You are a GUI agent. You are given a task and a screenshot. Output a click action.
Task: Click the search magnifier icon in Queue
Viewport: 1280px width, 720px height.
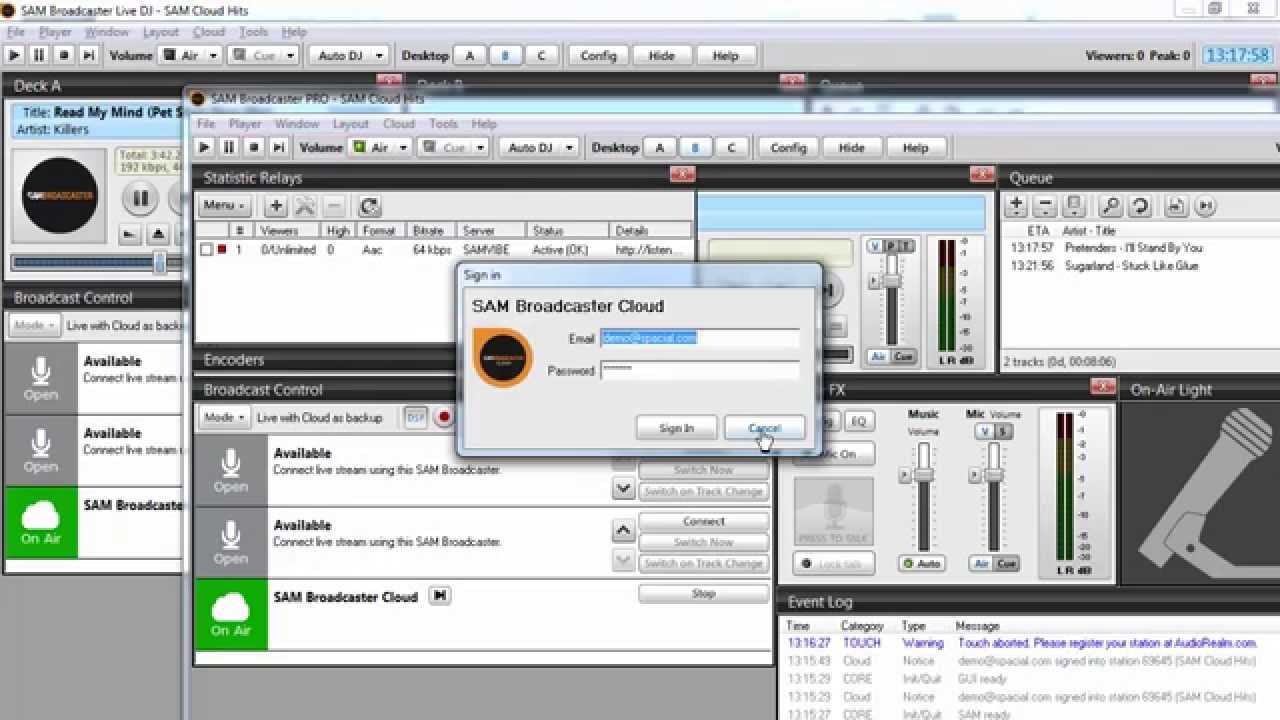pos(1110,206)
